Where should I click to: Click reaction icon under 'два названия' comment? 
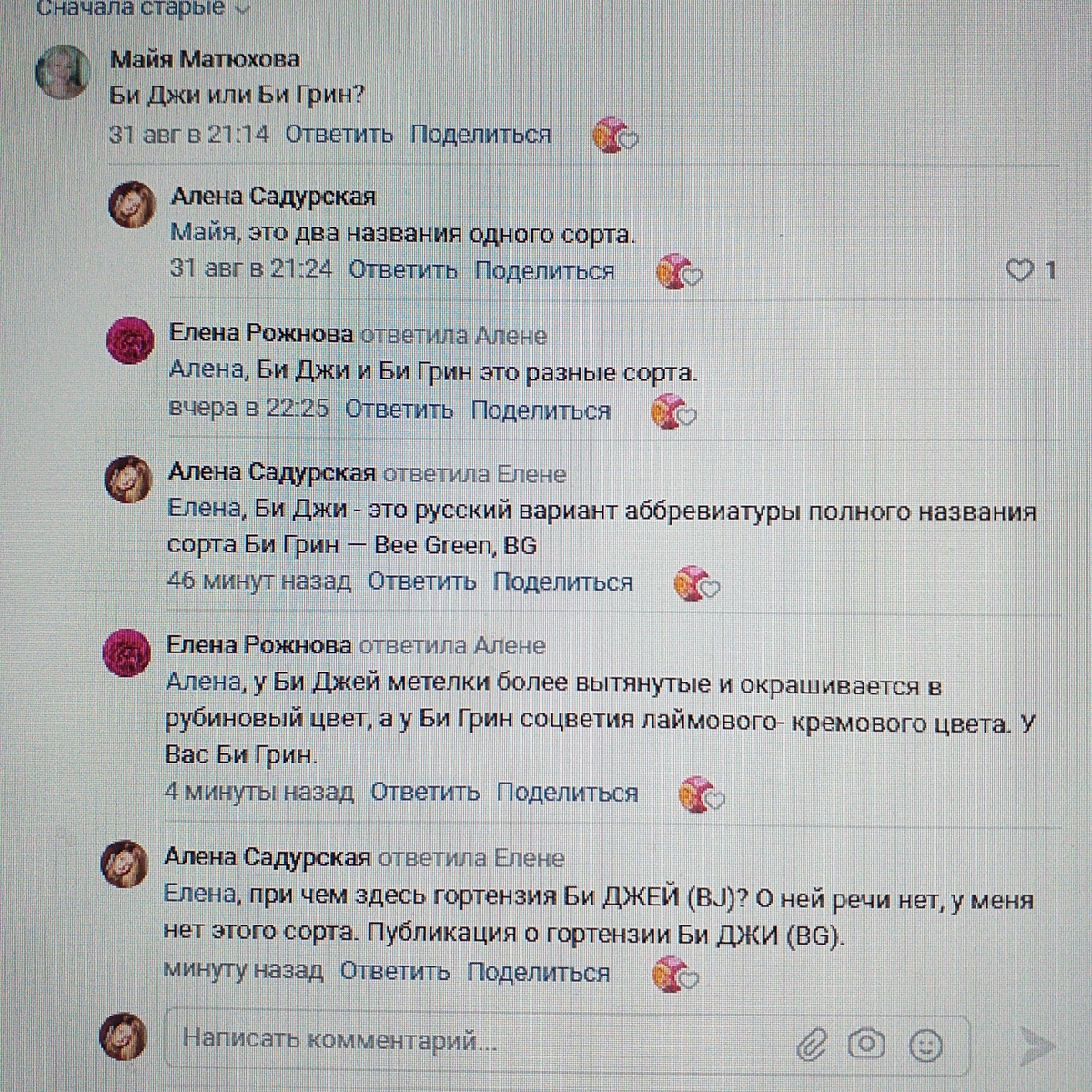[679, 272]
